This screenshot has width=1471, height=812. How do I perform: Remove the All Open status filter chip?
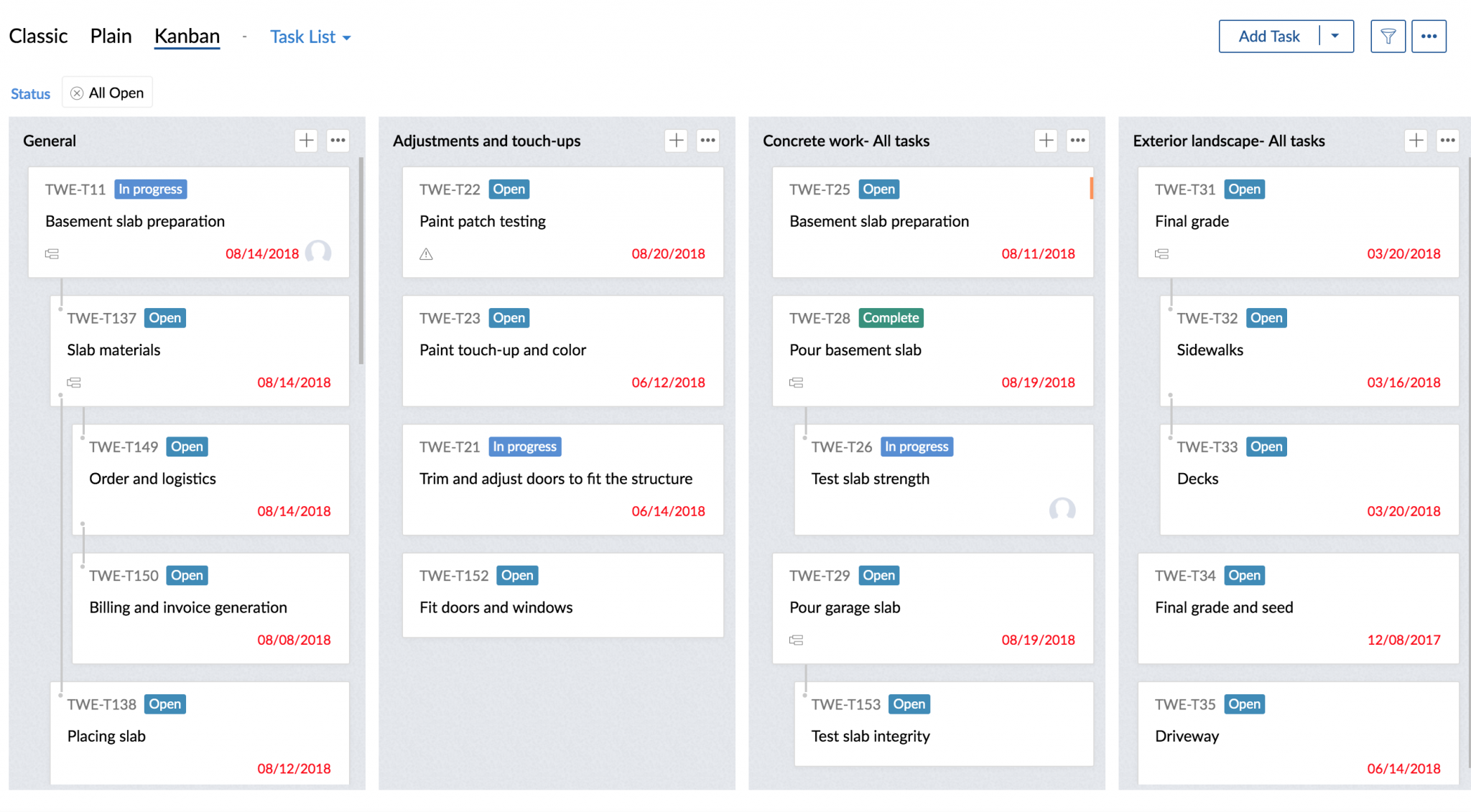tap(77, 92)
